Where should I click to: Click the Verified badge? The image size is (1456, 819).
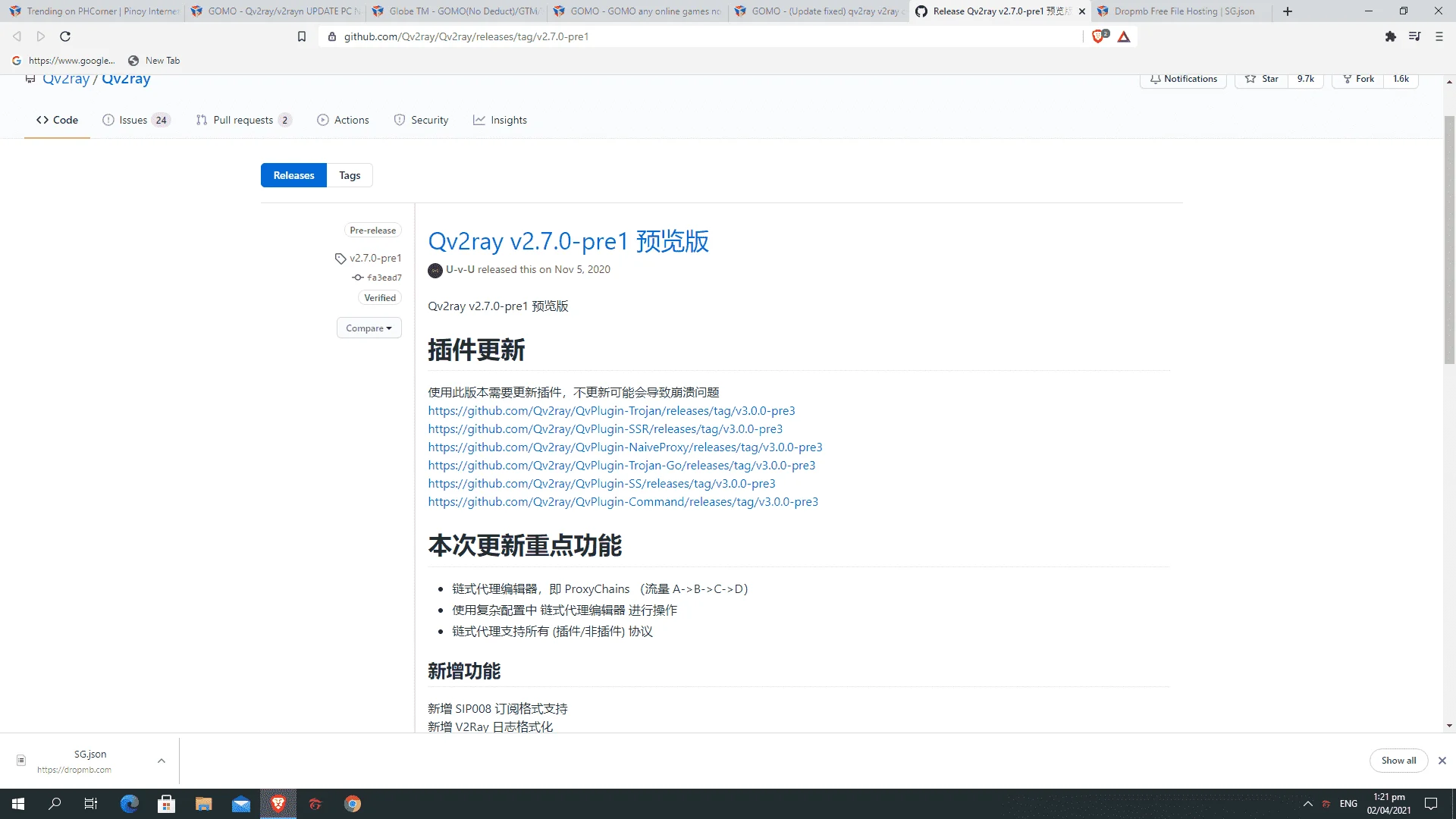380,298
